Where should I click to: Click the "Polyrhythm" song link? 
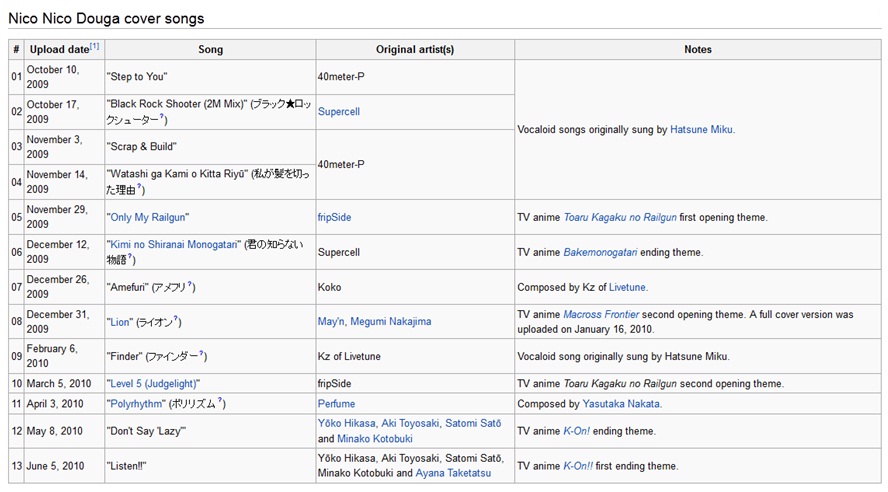(139, 404)
